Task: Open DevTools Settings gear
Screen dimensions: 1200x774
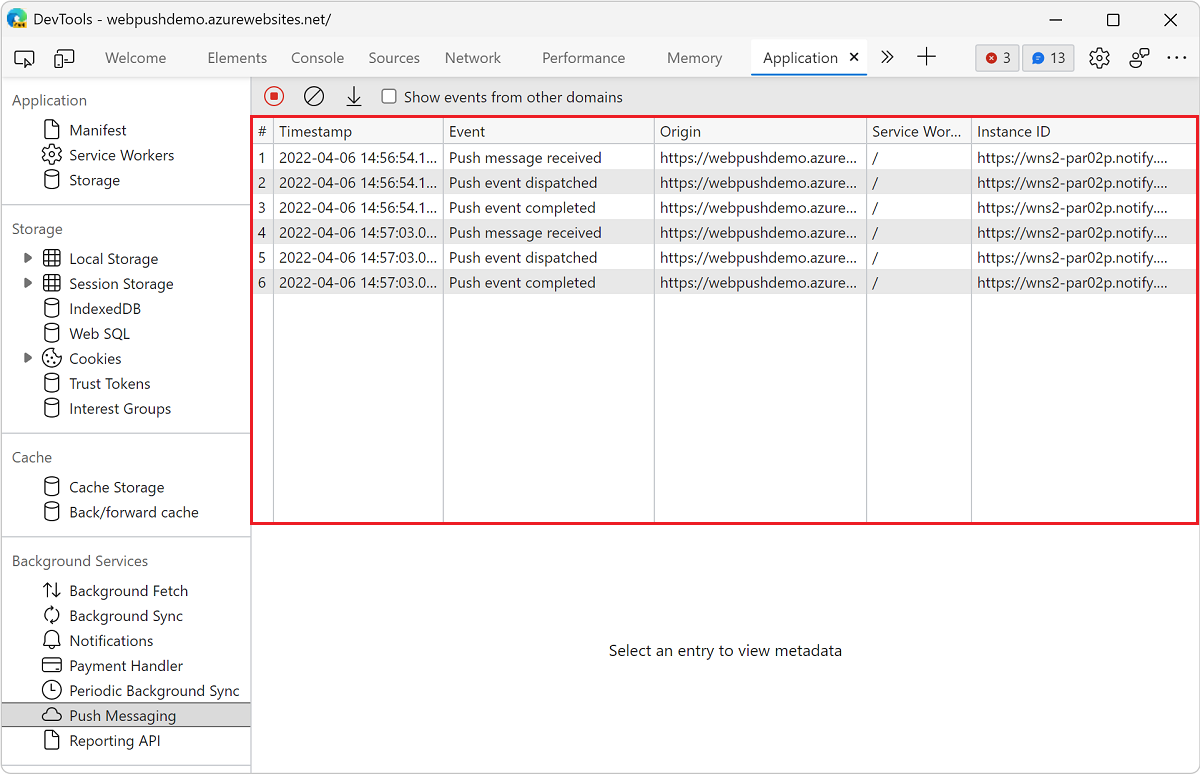Action: coord(1099,58)
